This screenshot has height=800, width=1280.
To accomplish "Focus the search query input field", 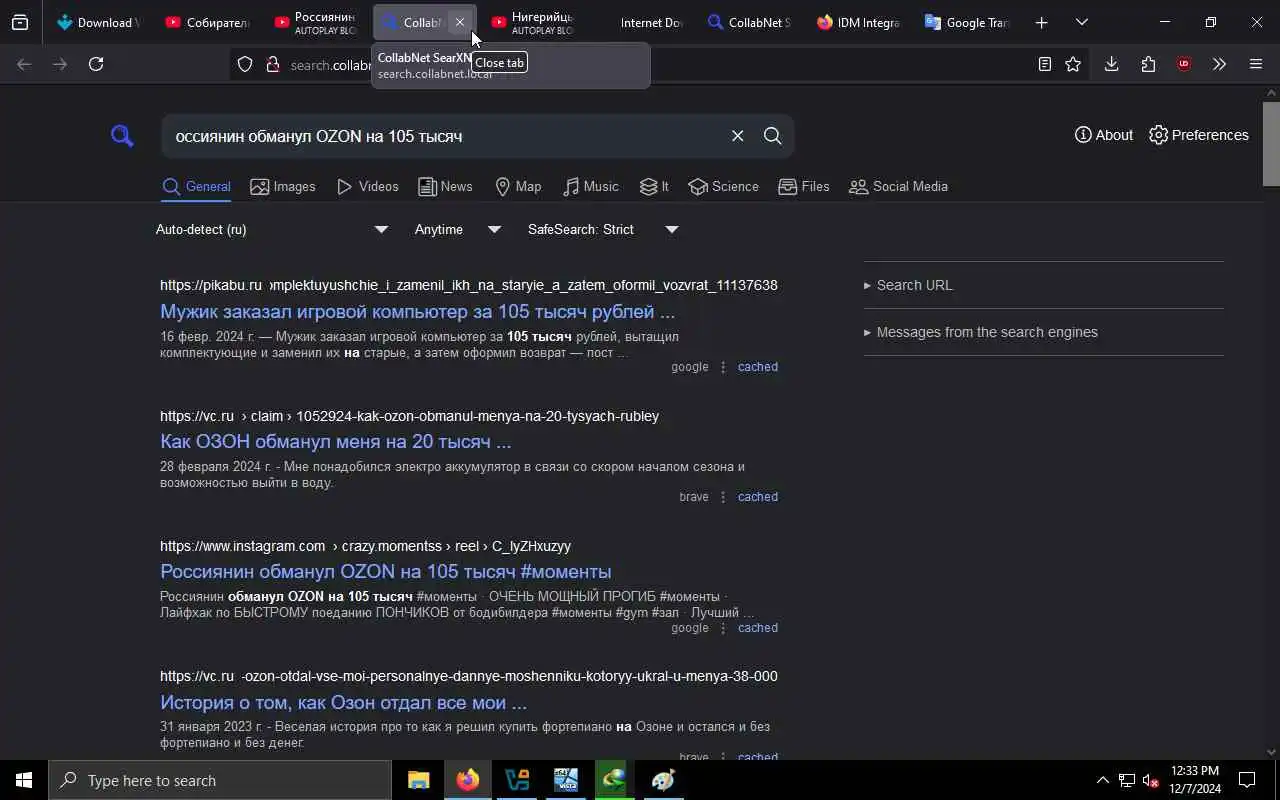I will click(444, 136).
